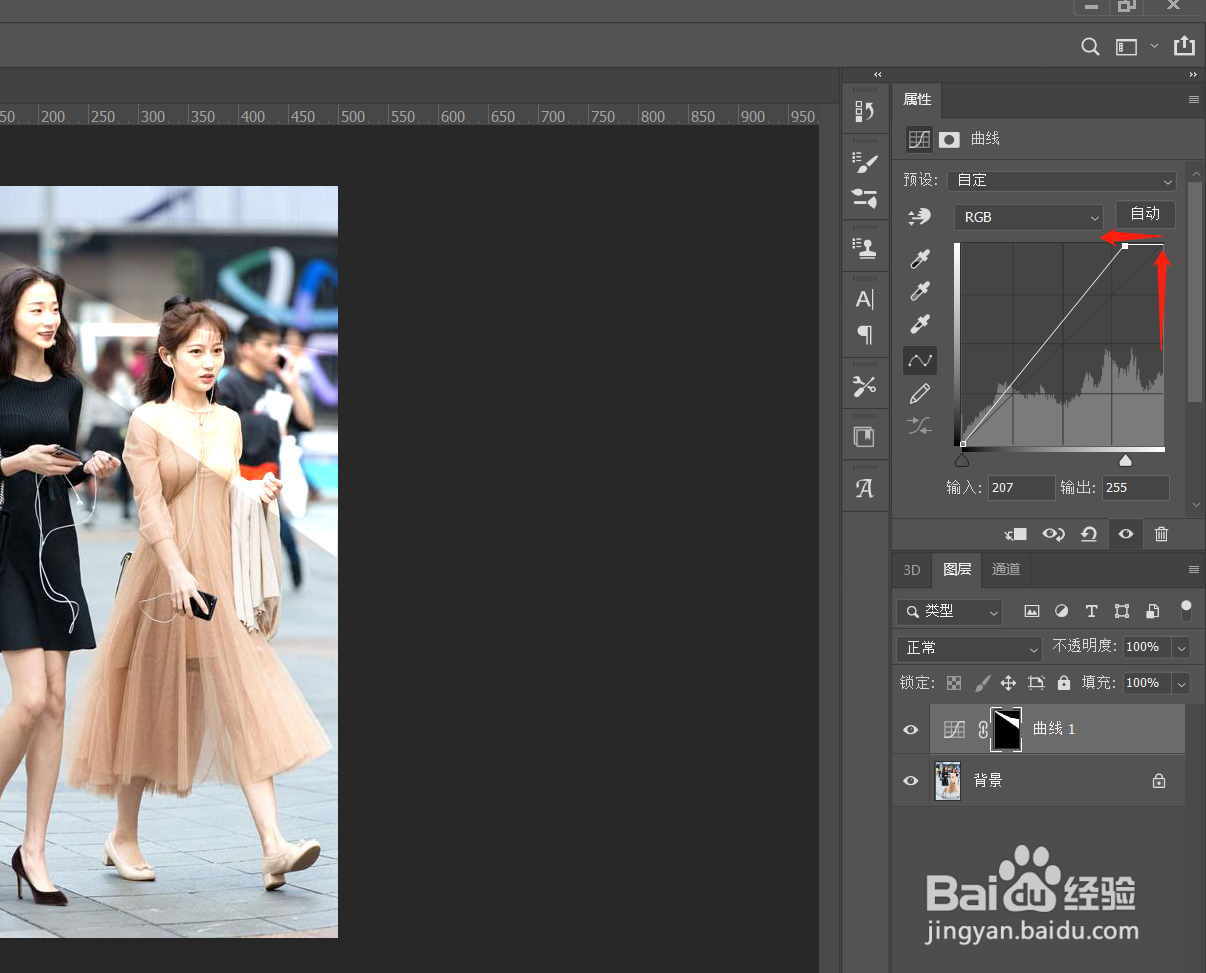This screenshot has width=1206, height=973.
Task: Reset curves to adjustment defaults
Action: click(1089, 534)
